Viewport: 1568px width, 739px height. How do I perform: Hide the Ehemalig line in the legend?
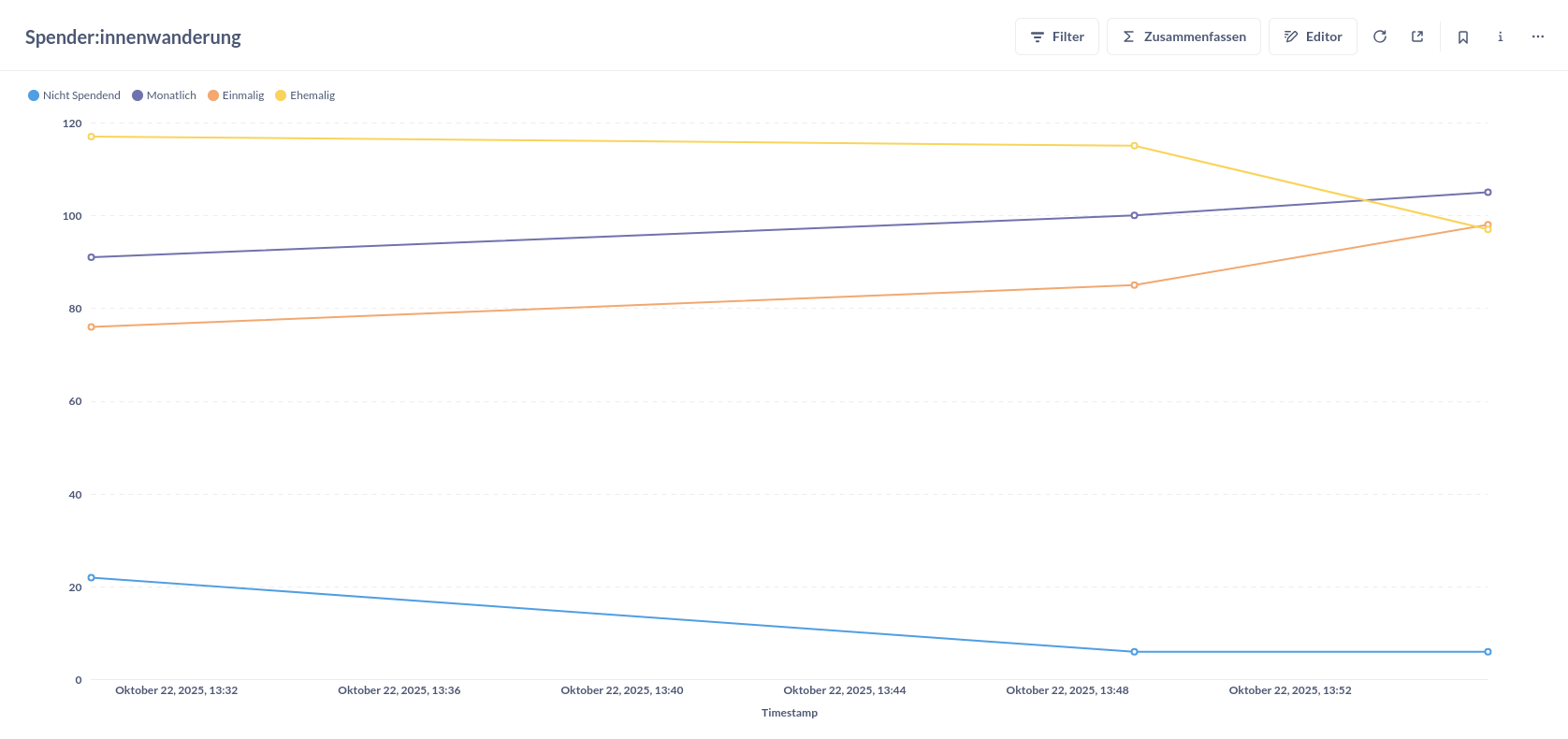305,94
